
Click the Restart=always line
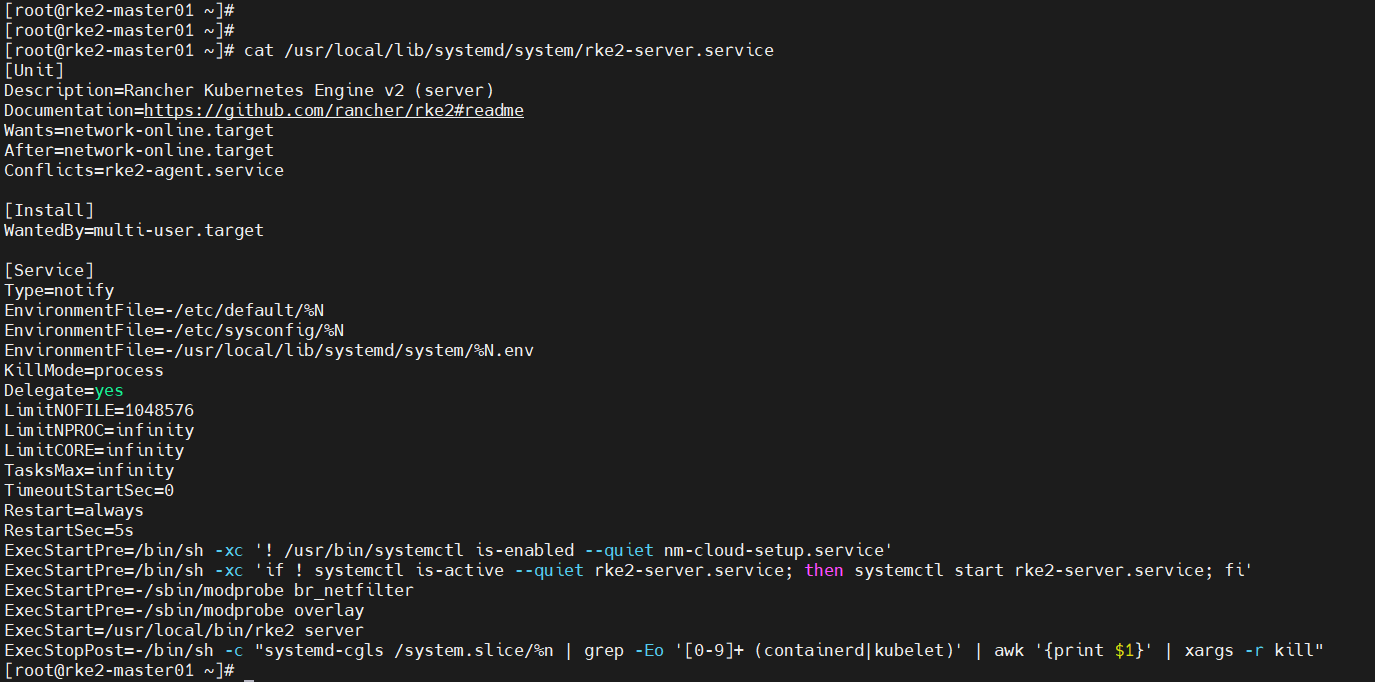[x=74, y=510]
